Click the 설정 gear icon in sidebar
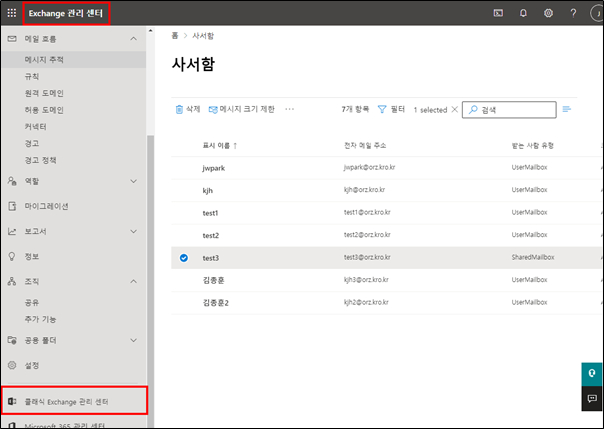The height and width of the screenshot is (429, 604). (12, 365)
